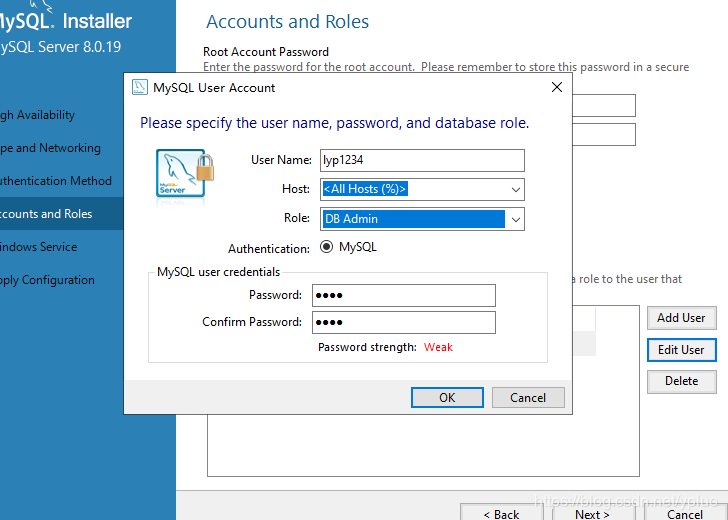Viewport: 728px width, 520px height.
Task: Click the Confirm Password field
Action: point(403,322)
